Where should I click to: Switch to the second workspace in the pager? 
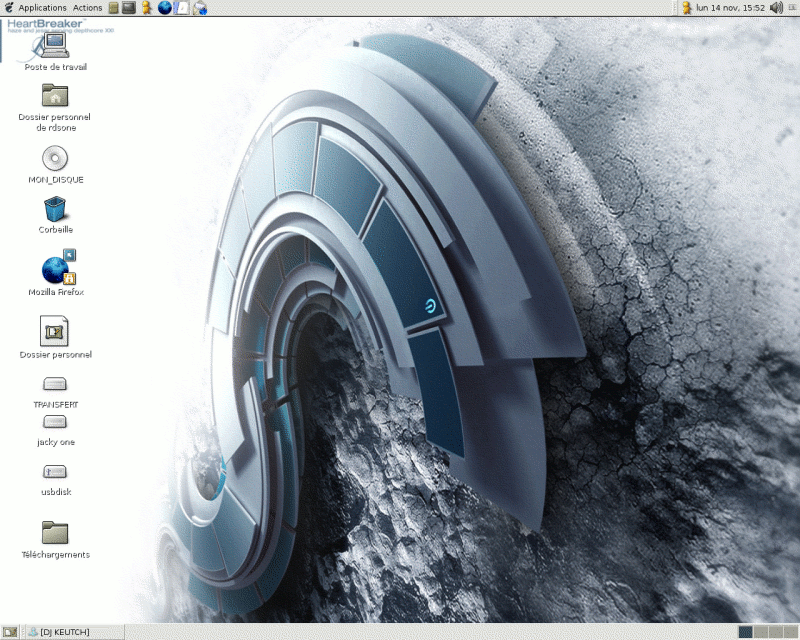(760, 632)
